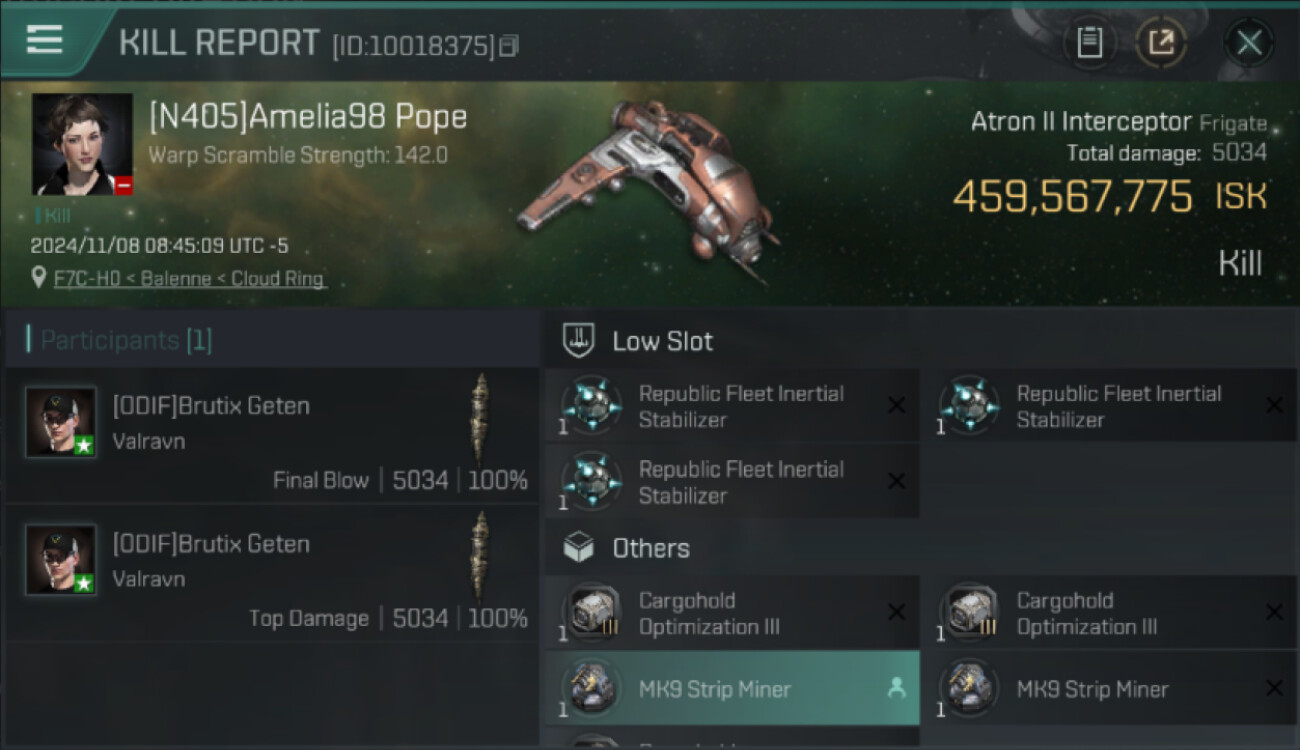View Final Blow pilot Brutix Geten portrait
This screenshot has width=1300, height=750.
62,422
